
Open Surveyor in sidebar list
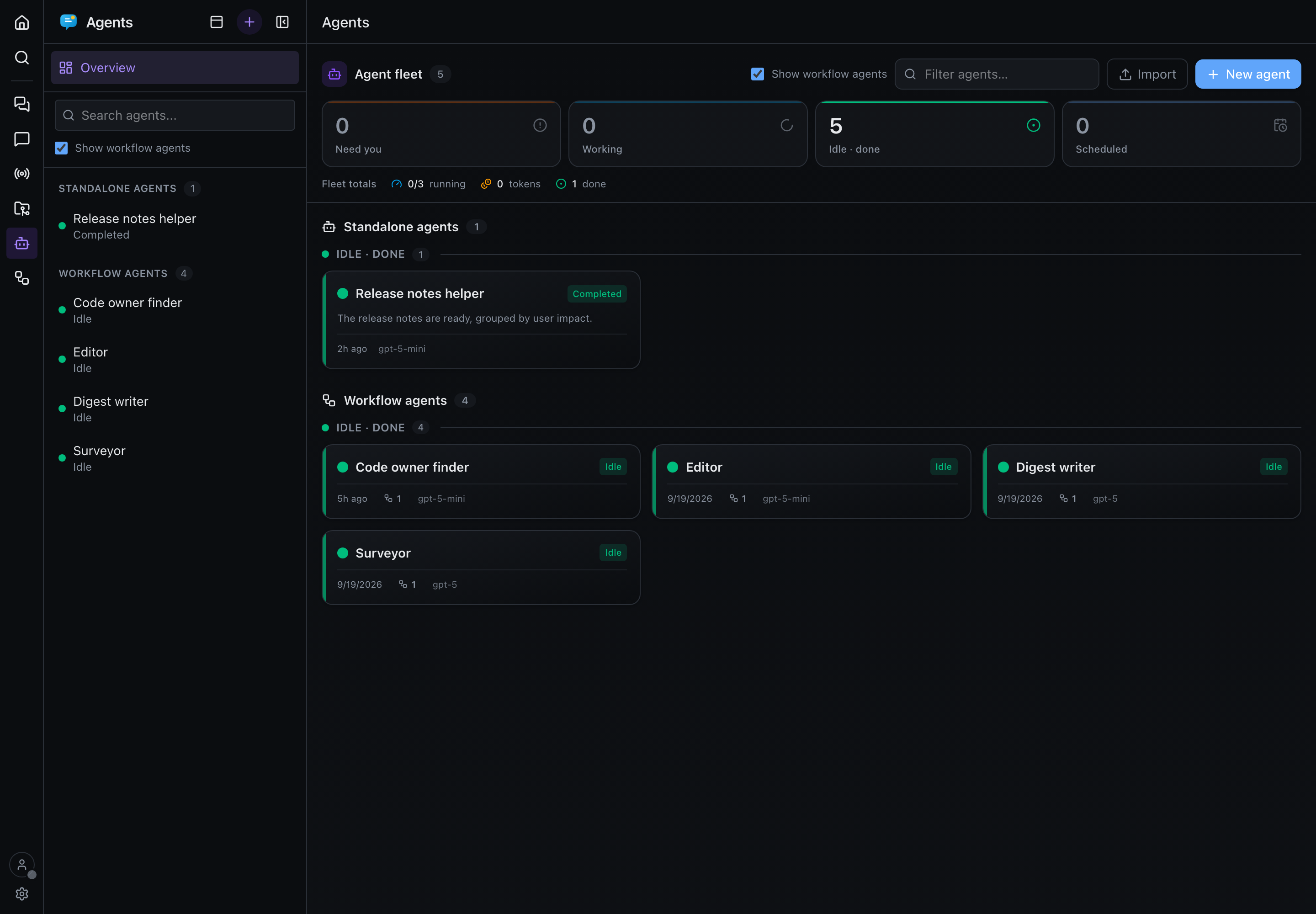pyautogui.click(x=175, y=458)
